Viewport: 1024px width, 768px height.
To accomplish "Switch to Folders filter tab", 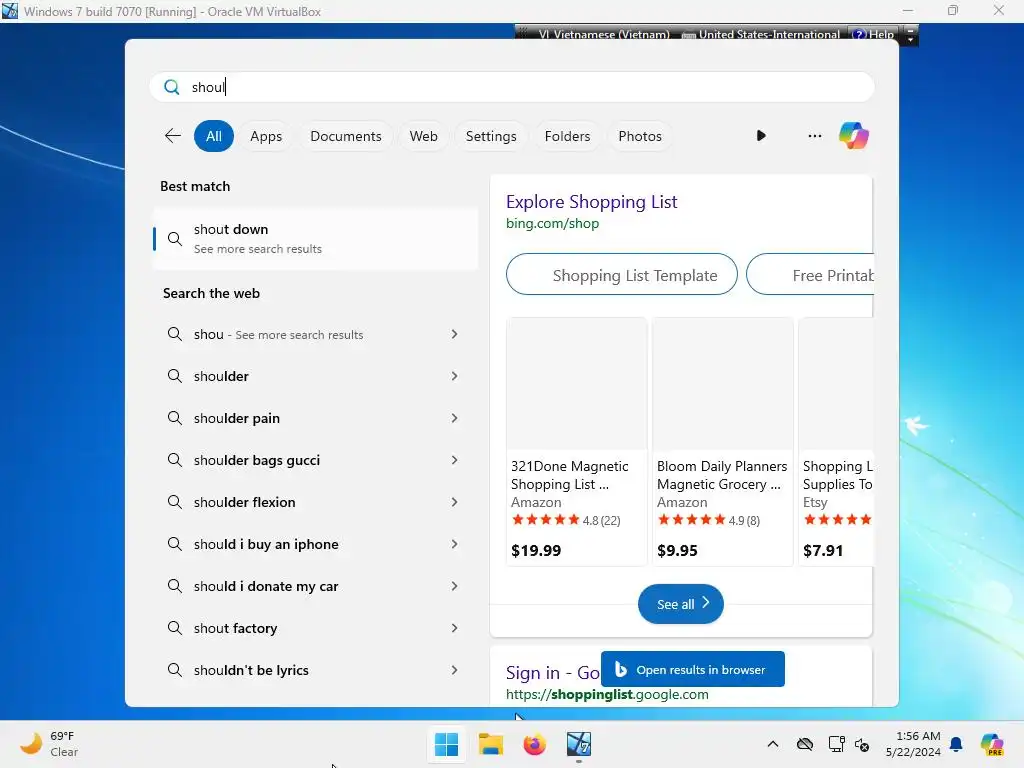I will [x=567, y=136].
